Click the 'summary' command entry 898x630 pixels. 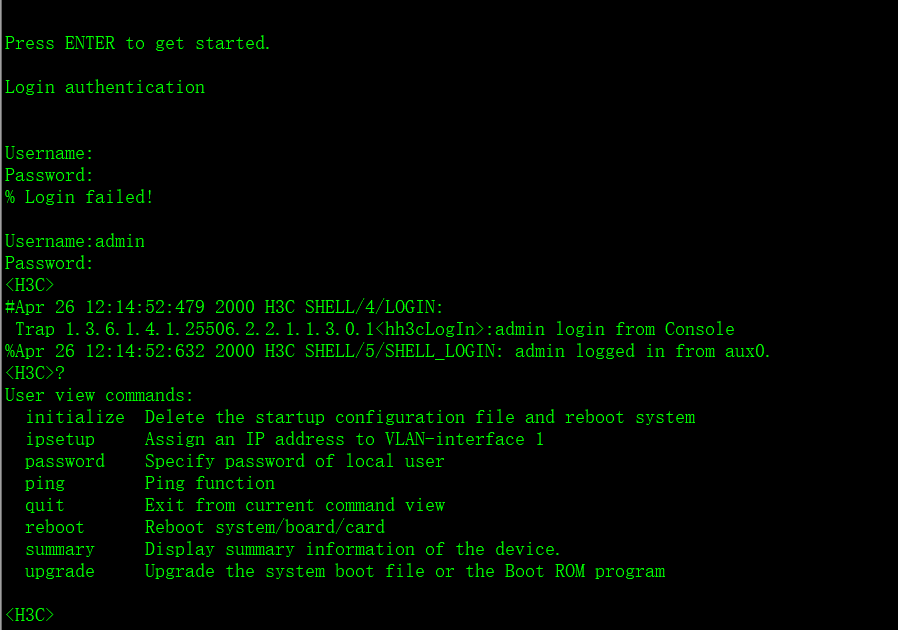pos(60,549)
